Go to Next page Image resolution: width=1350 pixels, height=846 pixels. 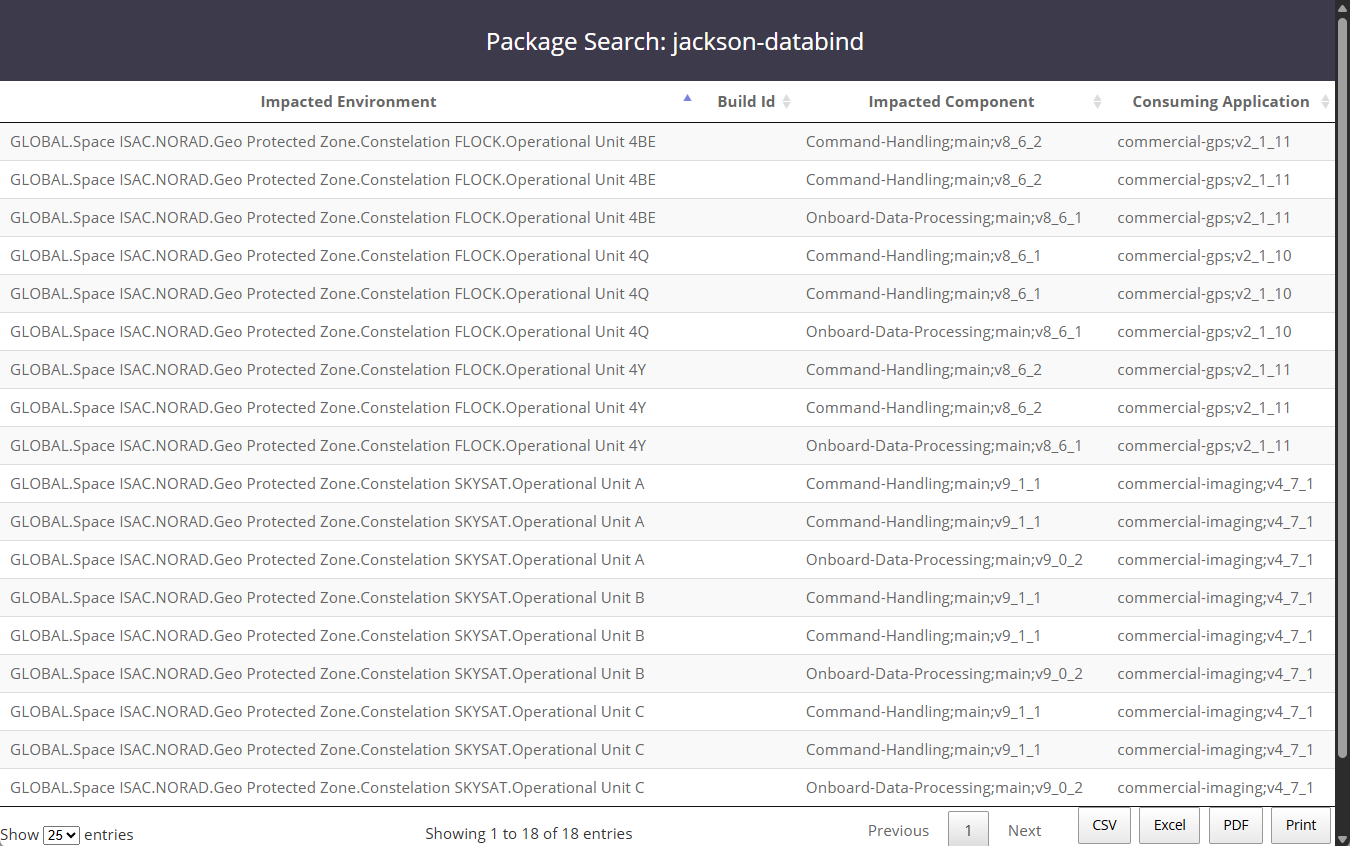(1024, 830)
